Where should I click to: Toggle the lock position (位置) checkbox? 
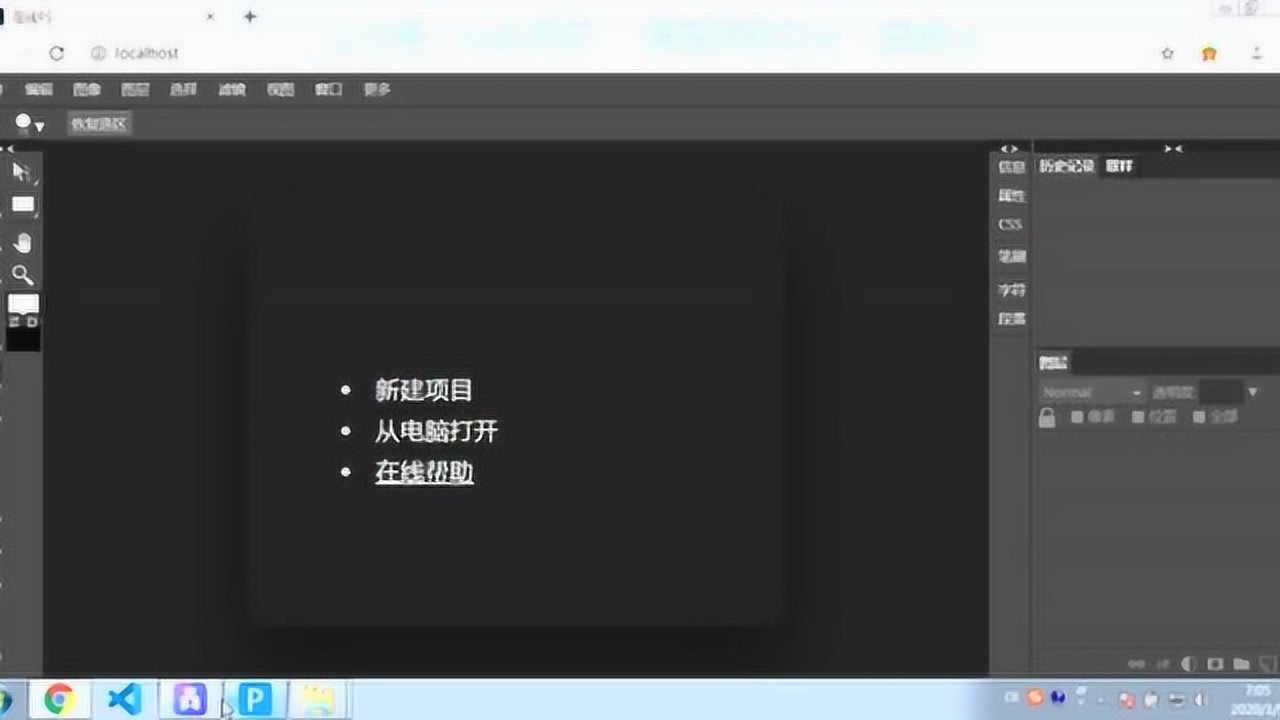pos(1138,417)
